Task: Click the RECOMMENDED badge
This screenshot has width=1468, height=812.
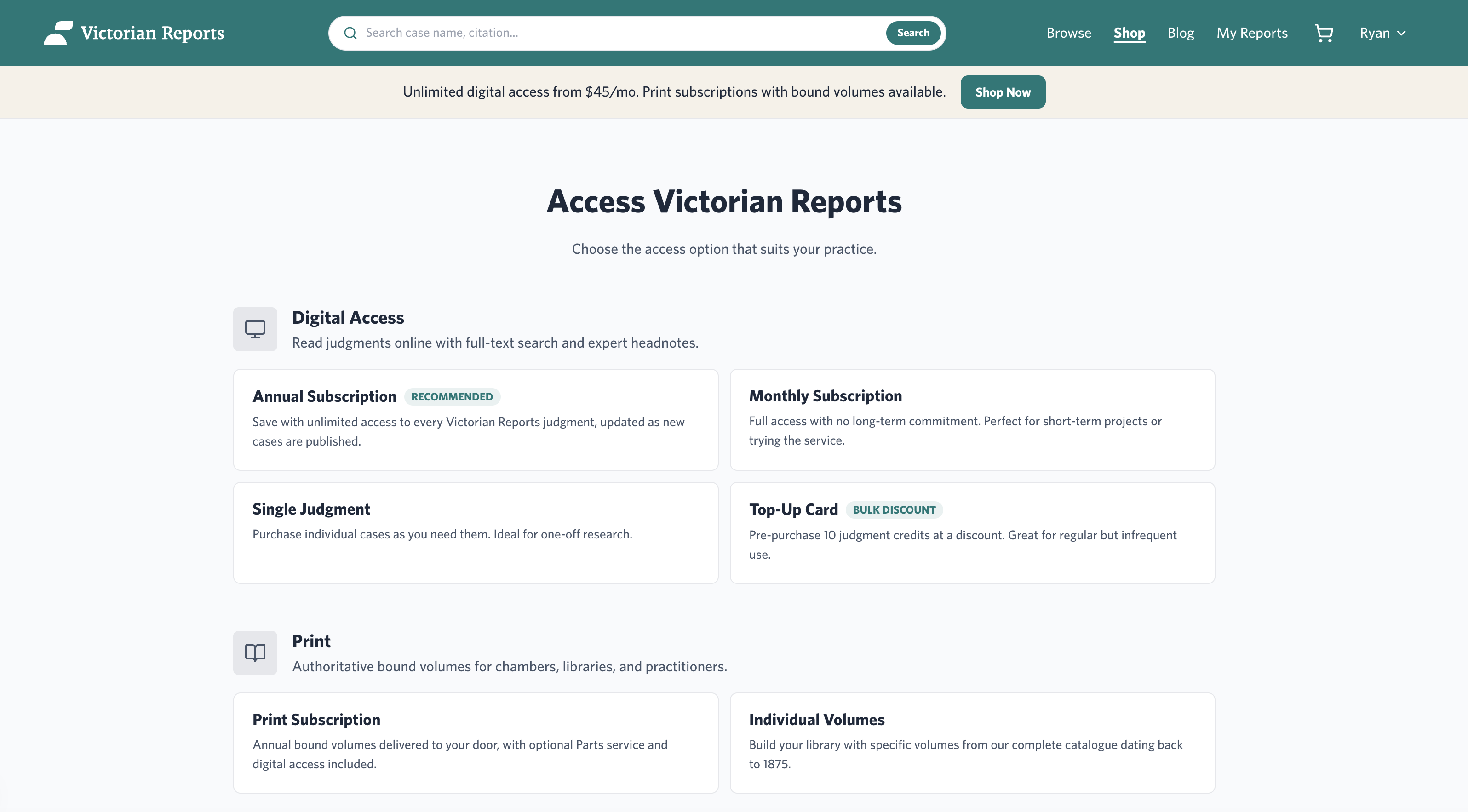Action: pos(453,396)
